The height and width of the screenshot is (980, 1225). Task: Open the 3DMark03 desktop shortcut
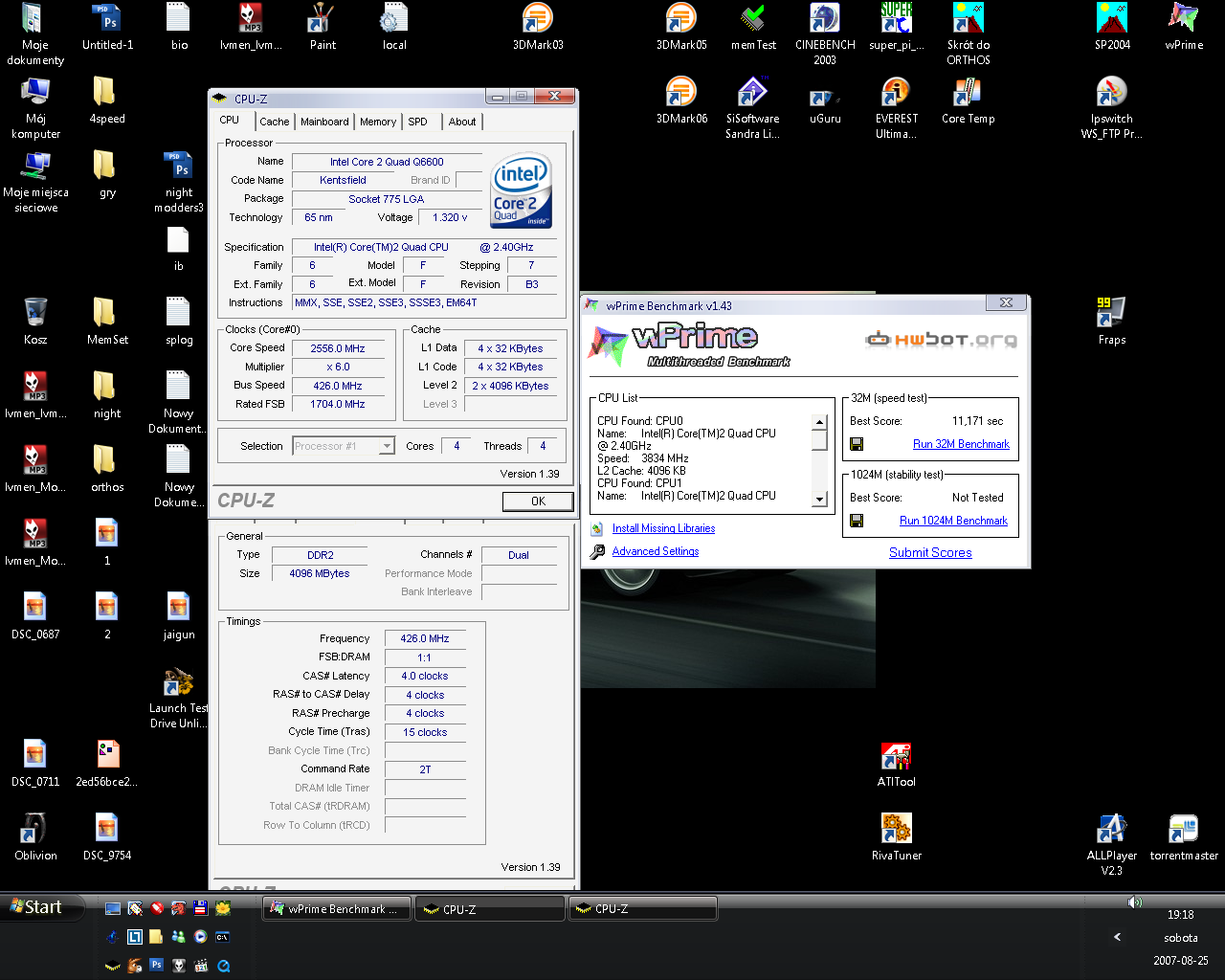538,27
